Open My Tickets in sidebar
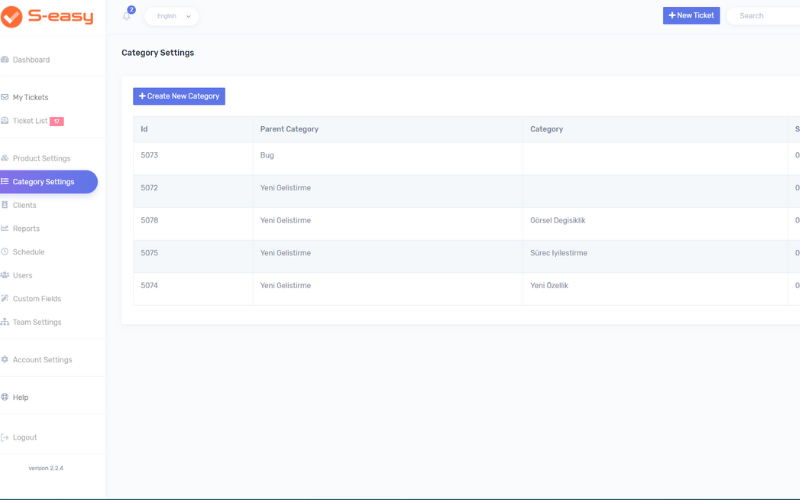This screenshot has height=500, width=800. (31, 97)
